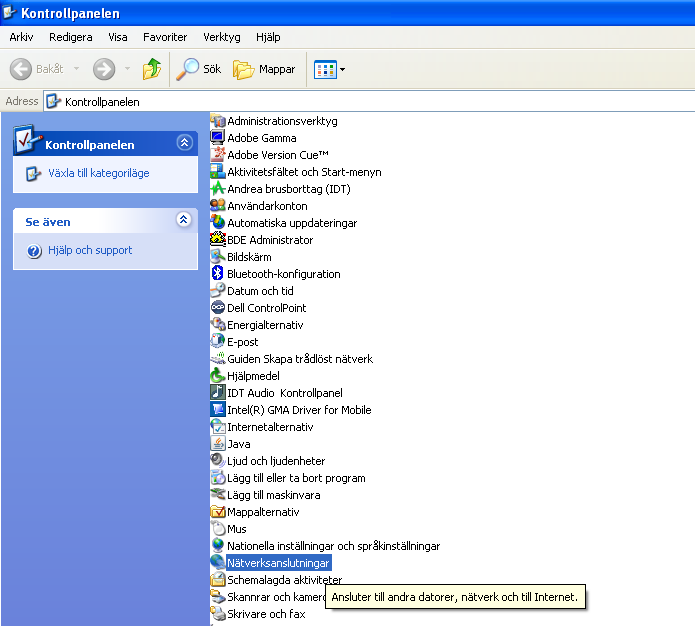Click the Bakåt back button
Screen dimensions: 695x626
[x=37, y=69]
